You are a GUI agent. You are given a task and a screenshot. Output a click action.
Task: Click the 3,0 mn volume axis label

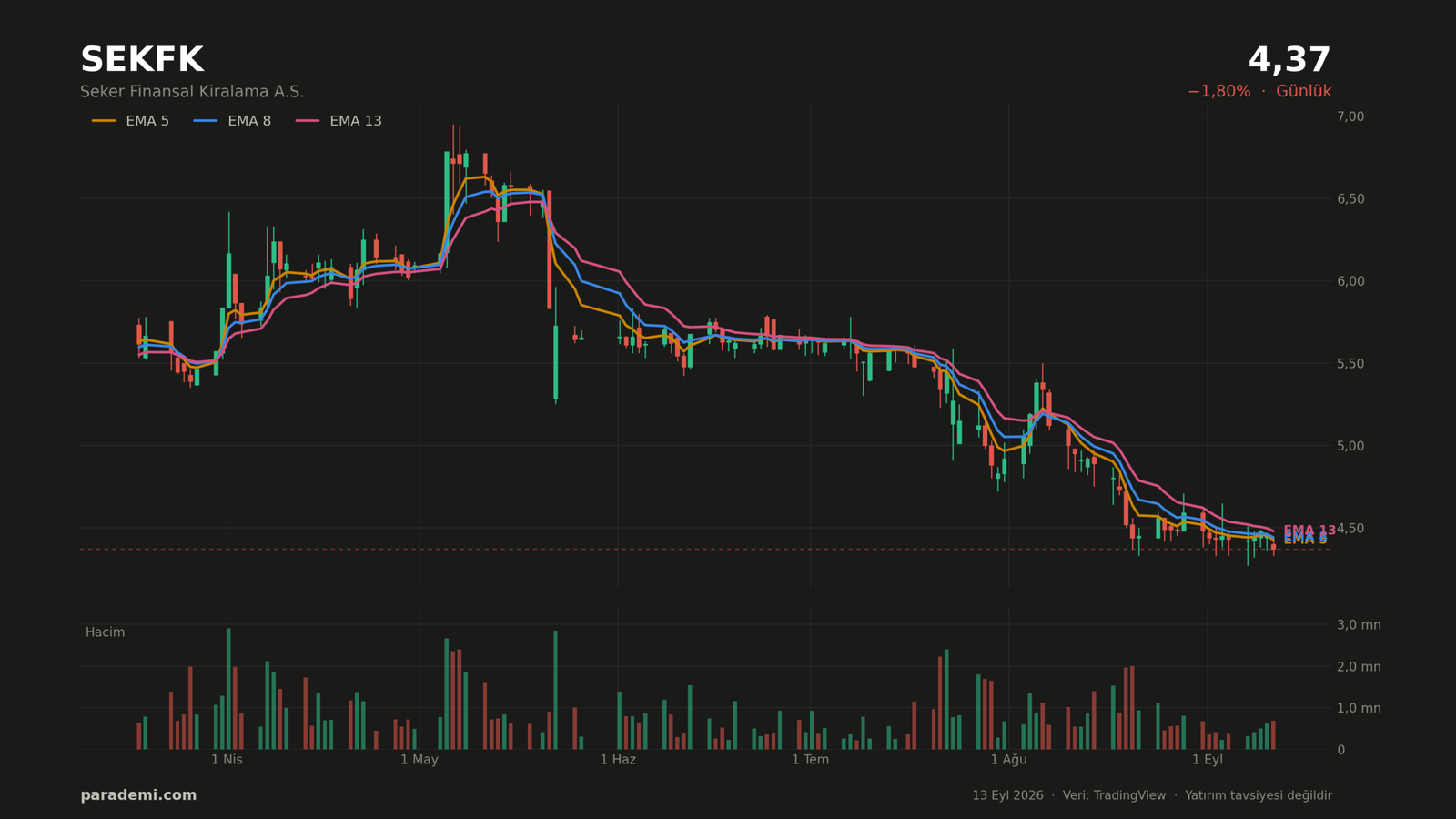(1359, 625)
